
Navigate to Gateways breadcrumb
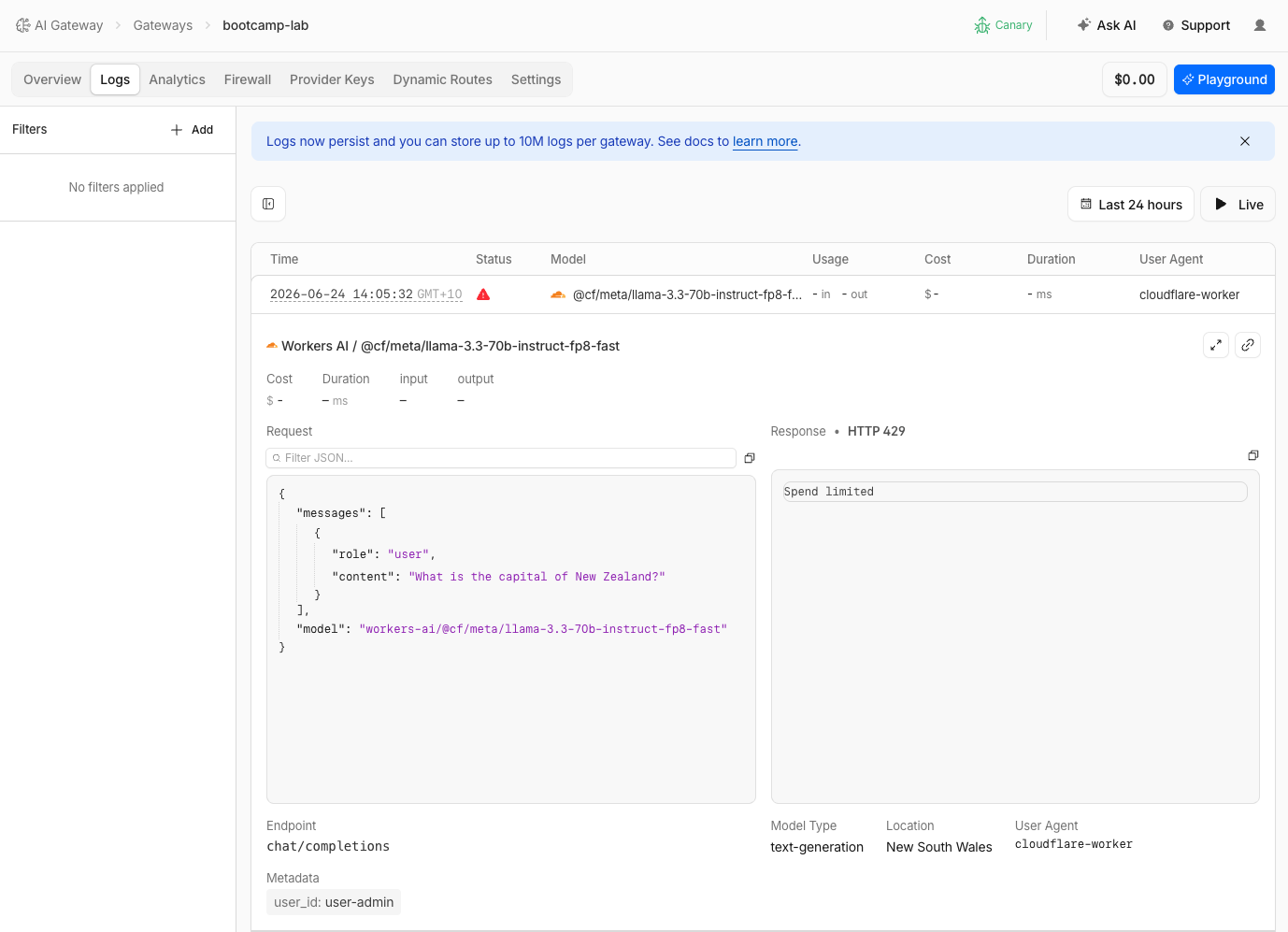tap(163, 25)
